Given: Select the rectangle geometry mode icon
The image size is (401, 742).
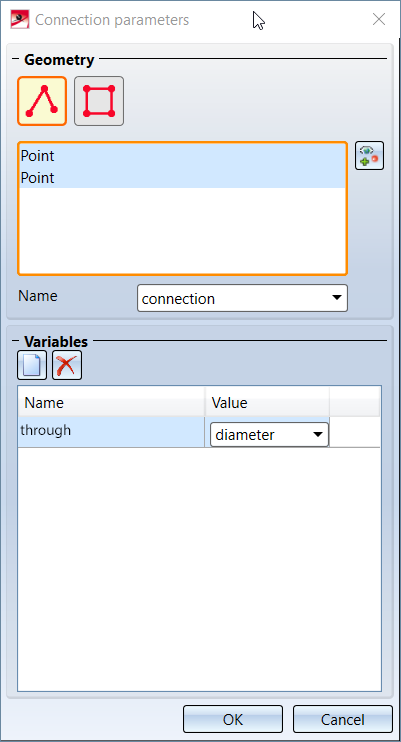Looking at the screenshot, I should click(99, 101).
